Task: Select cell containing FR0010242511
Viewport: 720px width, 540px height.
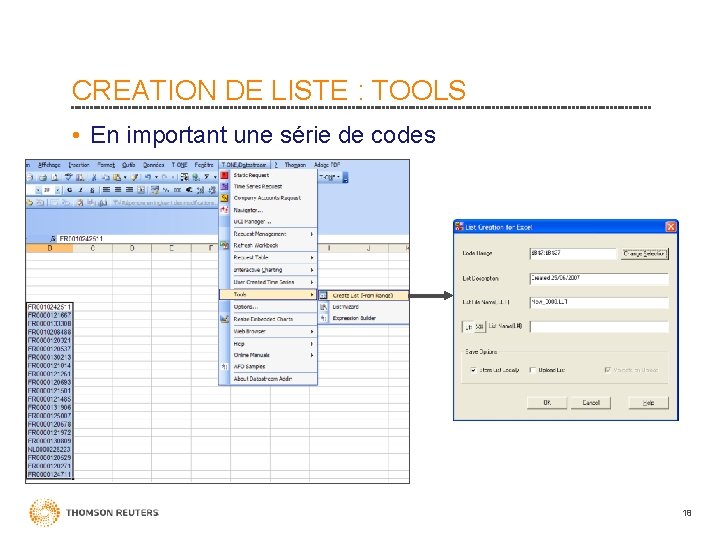Action: pyautogui.click(x=50, y=307)
